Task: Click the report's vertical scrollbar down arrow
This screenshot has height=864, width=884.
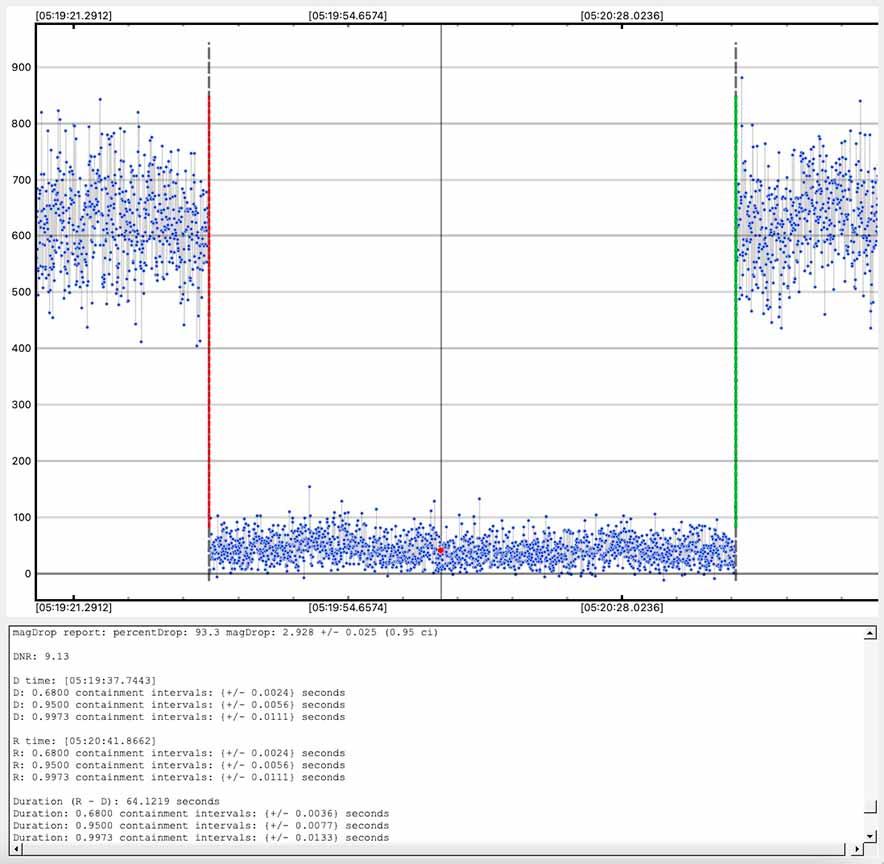Action: pos(870,836)
